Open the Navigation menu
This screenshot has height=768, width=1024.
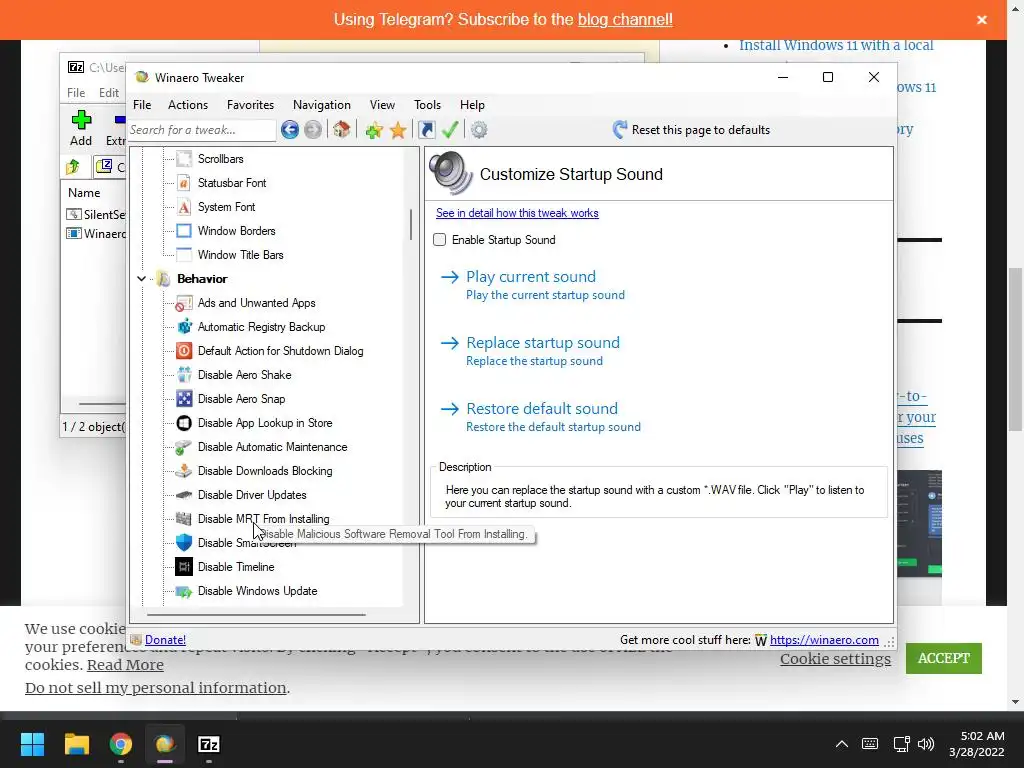coord(321,104)
